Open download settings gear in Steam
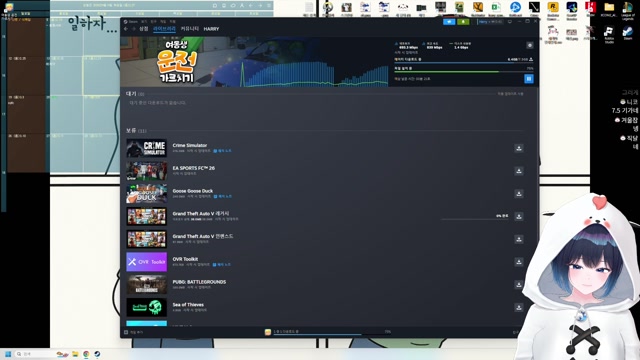640x360 pixels. point(529,45)
